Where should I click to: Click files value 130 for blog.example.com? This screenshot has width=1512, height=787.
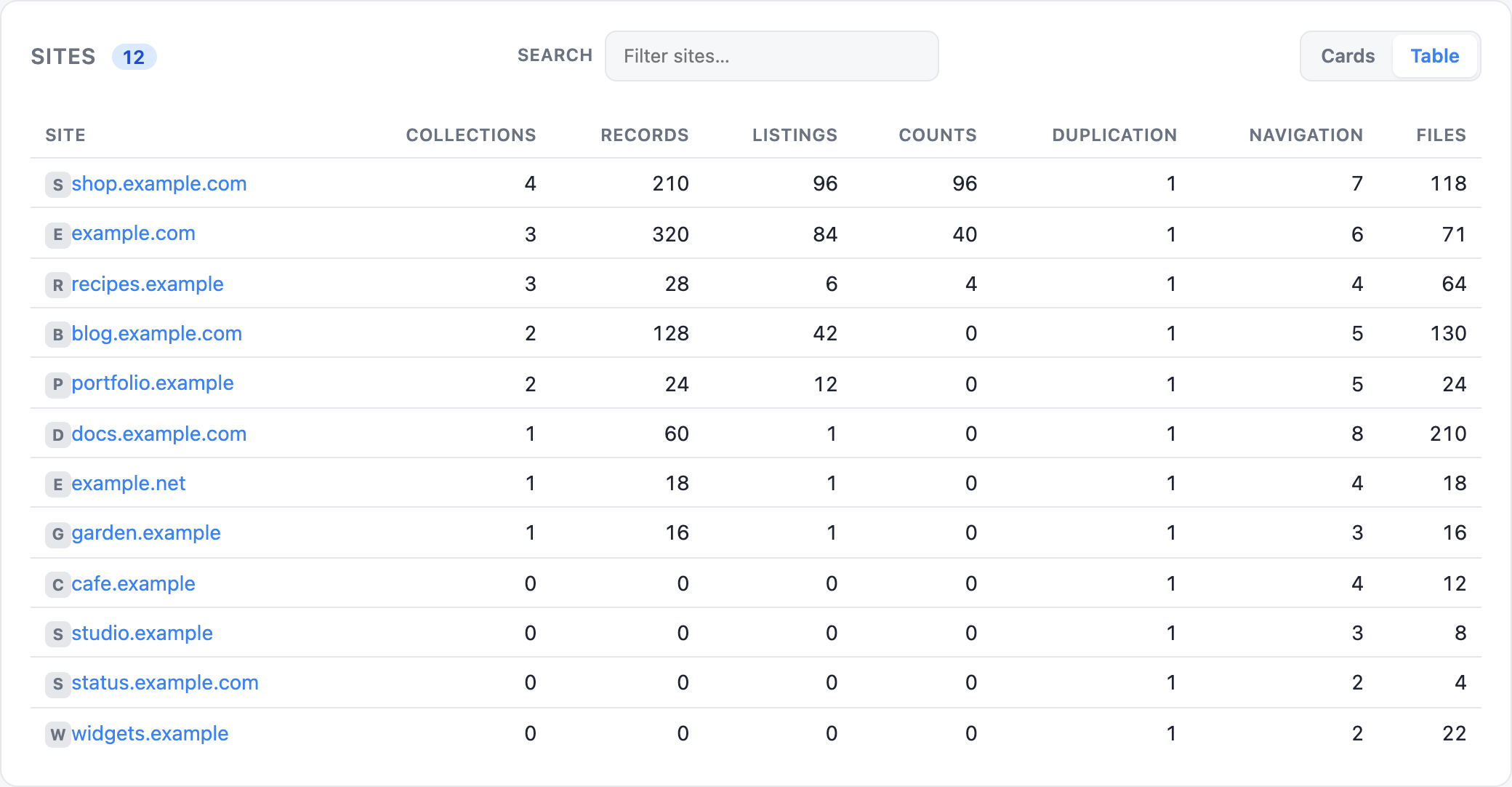click(x=1448, y=334)
